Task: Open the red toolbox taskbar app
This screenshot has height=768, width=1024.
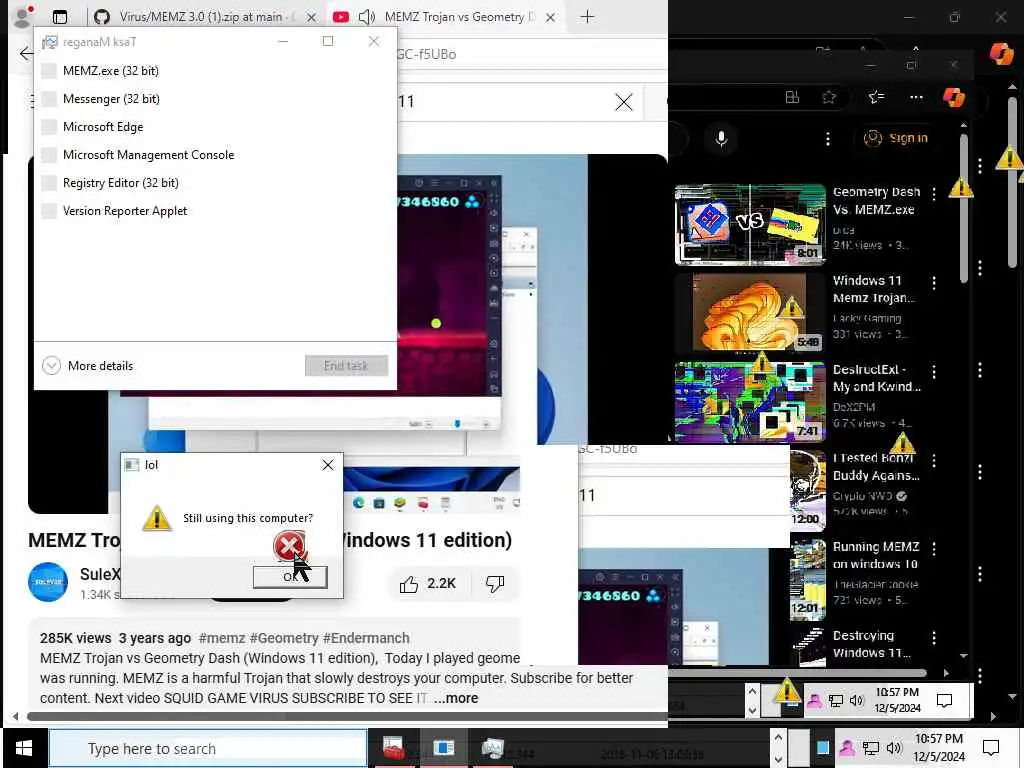Action: [x=393, y=748]
